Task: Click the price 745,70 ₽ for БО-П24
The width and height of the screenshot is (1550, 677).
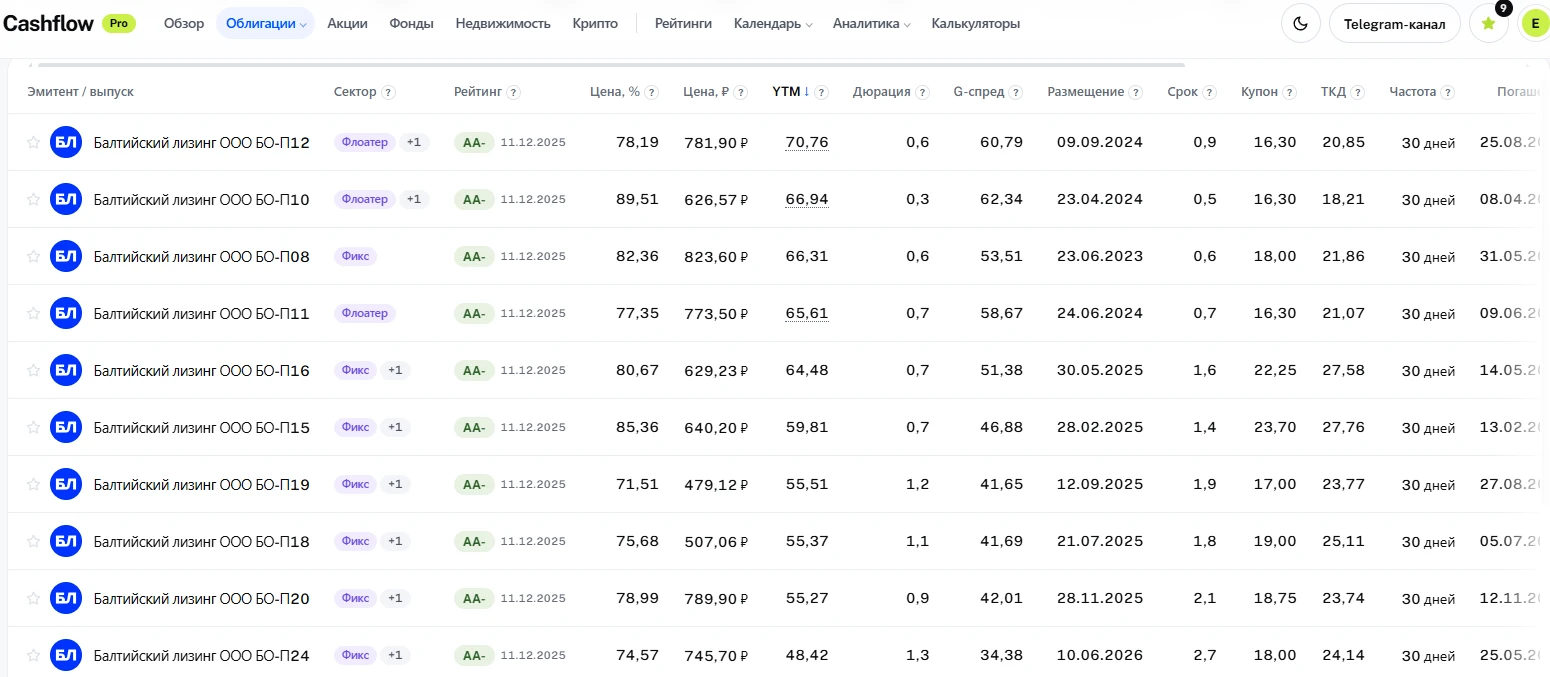Action: [716, 655]
